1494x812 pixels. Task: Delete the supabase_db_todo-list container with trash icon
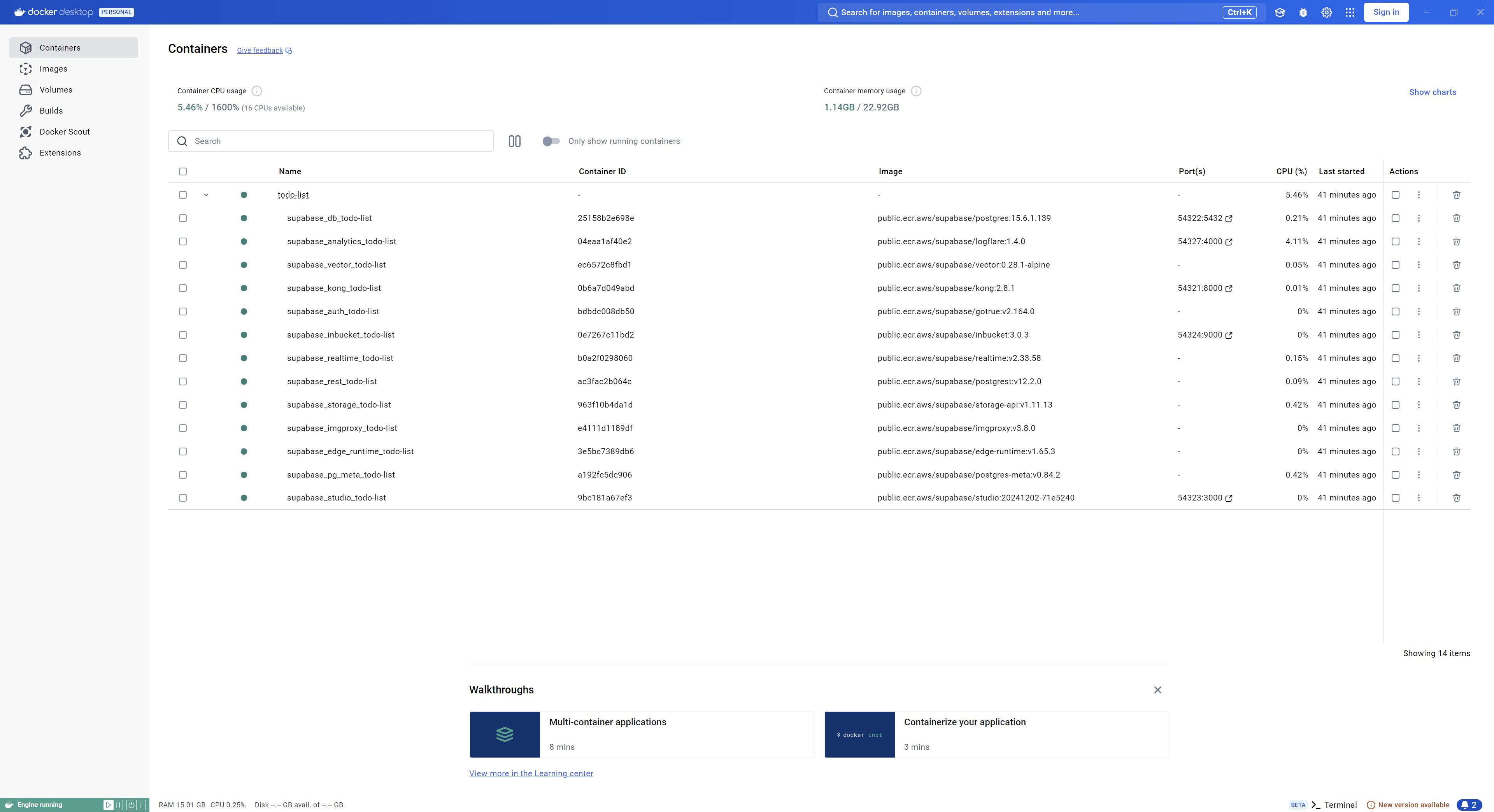(1456, 218)
